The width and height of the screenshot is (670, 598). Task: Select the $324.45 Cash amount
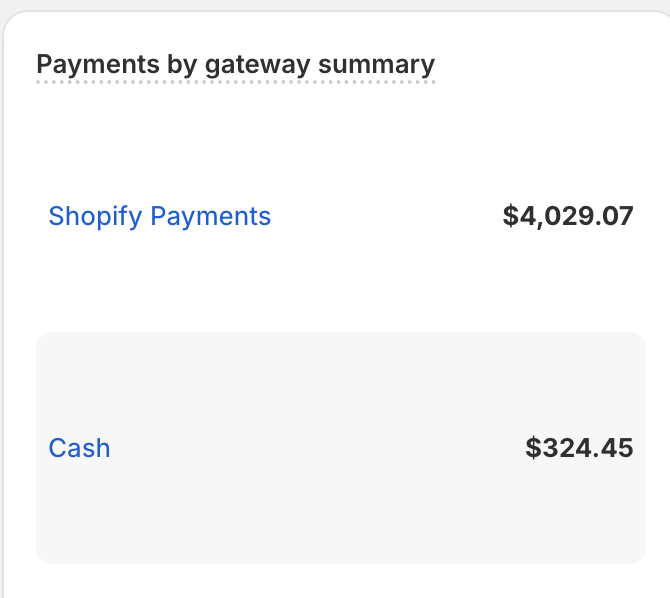579,448
